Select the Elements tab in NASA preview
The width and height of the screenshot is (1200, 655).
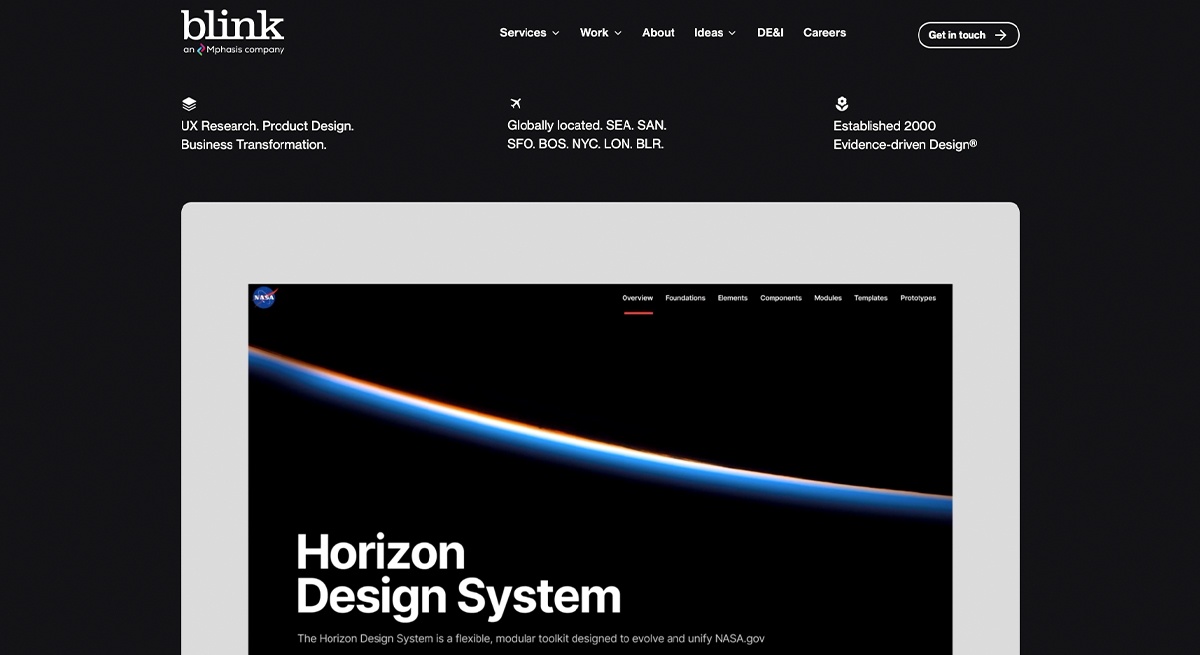733,298
